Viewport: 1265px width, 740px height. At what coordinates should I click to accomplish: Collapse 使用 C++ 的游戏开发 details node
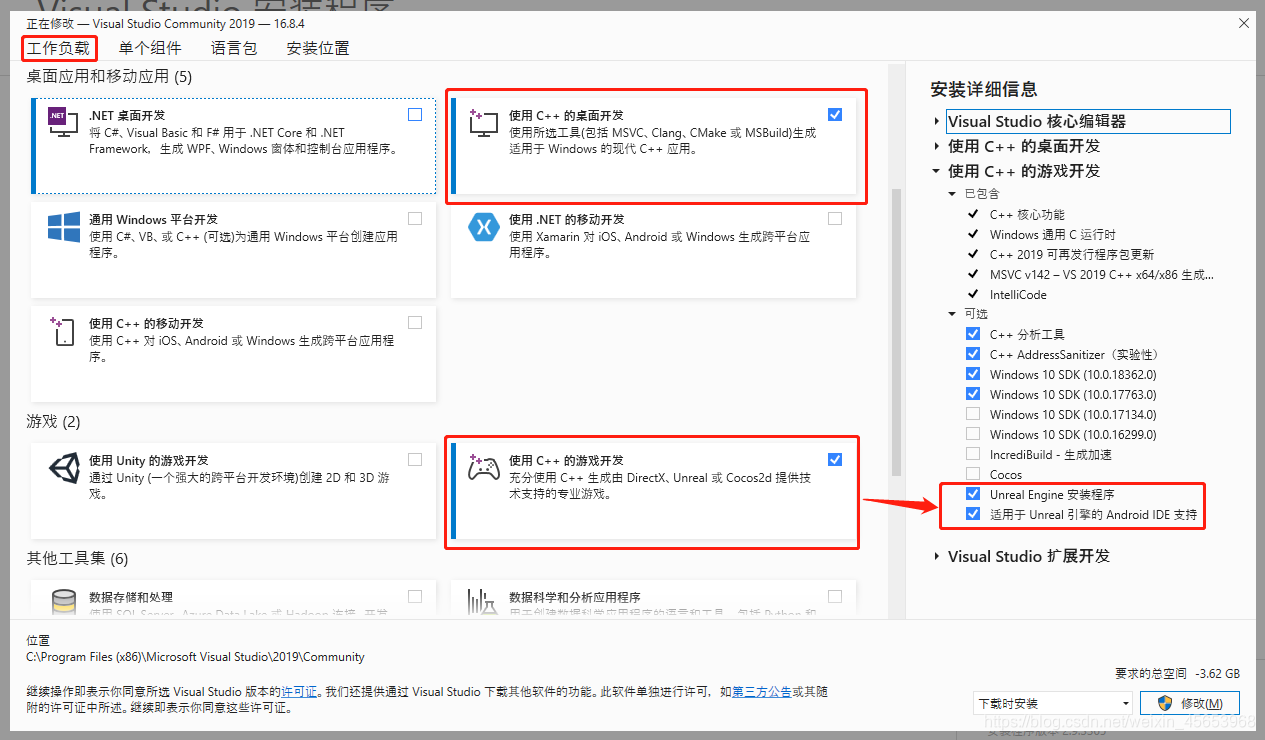point(937,171)
